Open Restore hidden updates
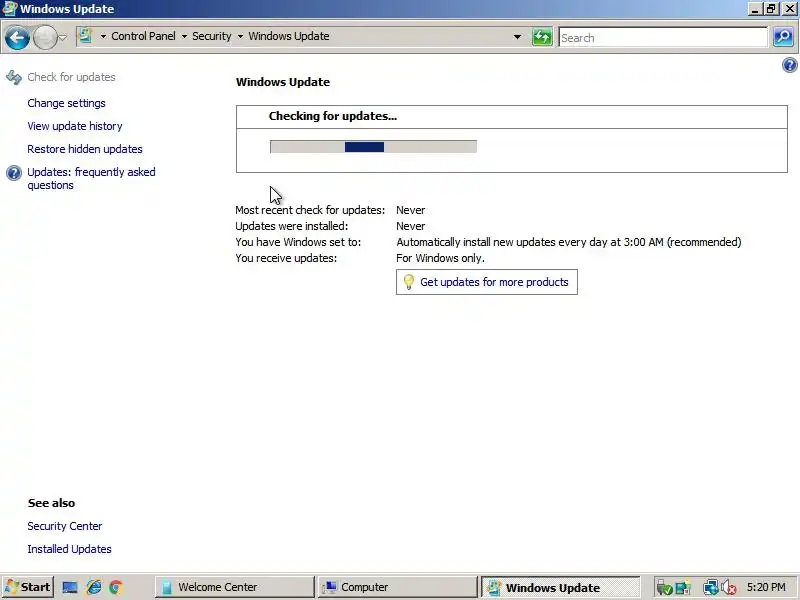 [85, 149]
